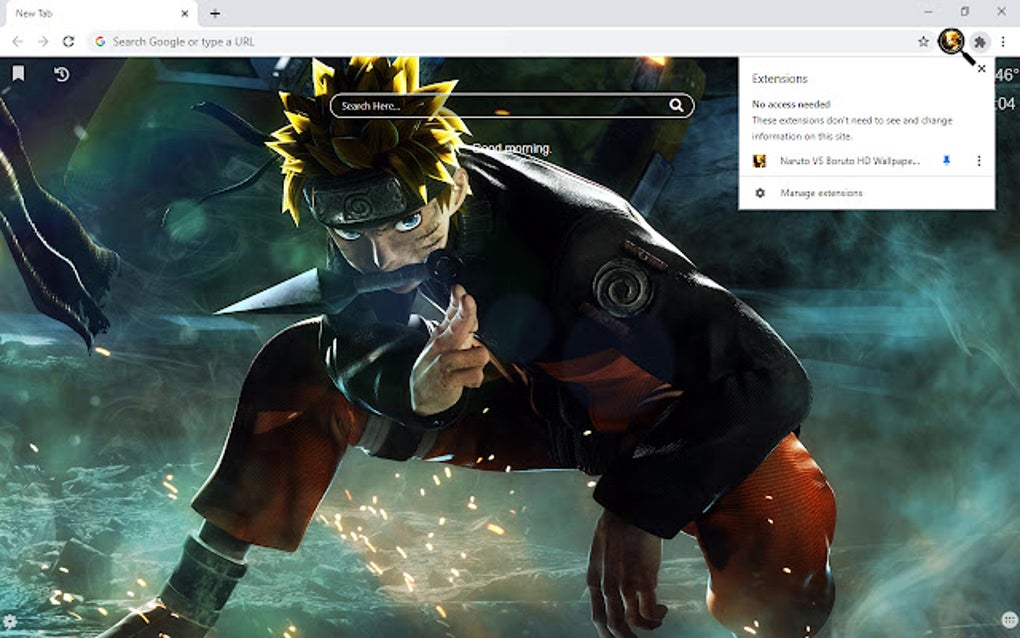The width and height of the screenshot is (1020, 638).
Task: Click the Naruto extension icon in toolbar
Action: (x=951, y=42)
